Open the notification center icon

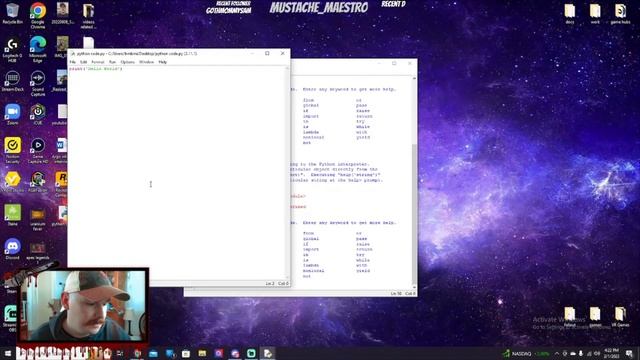click(629, 353)
